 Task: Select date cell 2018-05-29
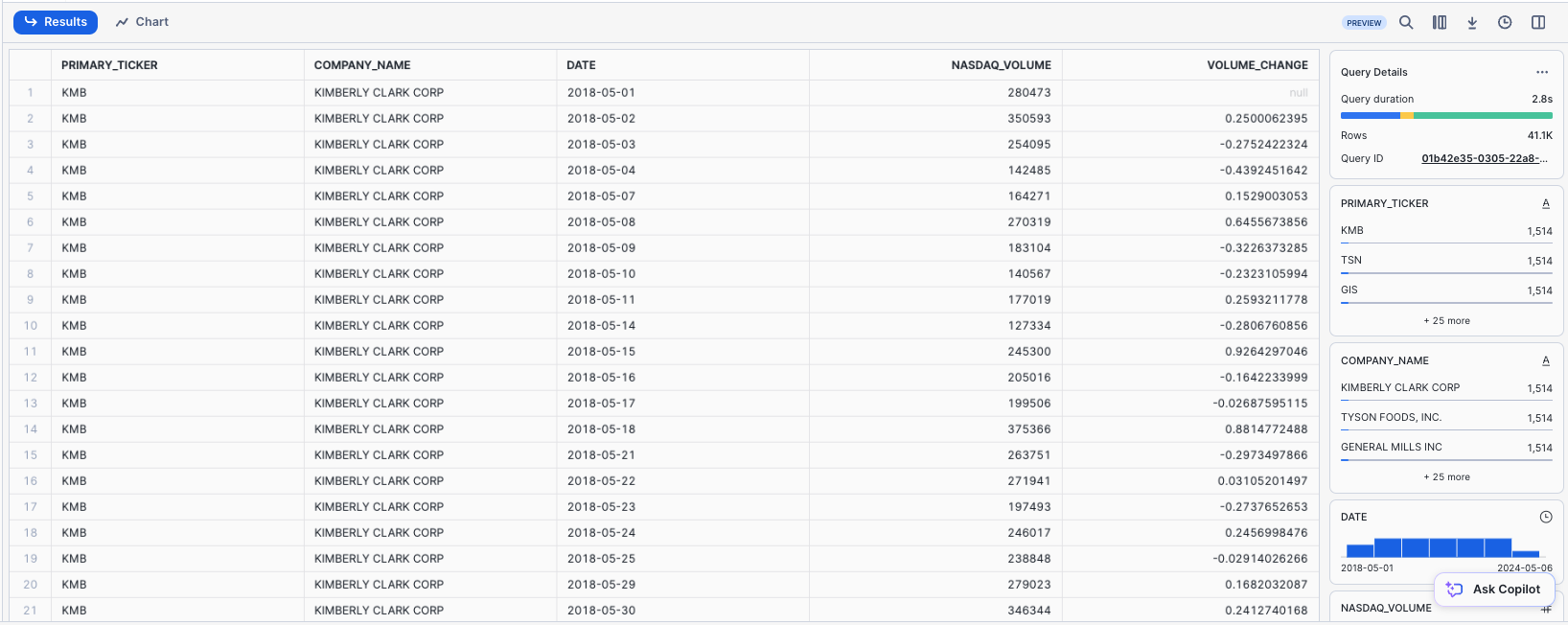682,585
